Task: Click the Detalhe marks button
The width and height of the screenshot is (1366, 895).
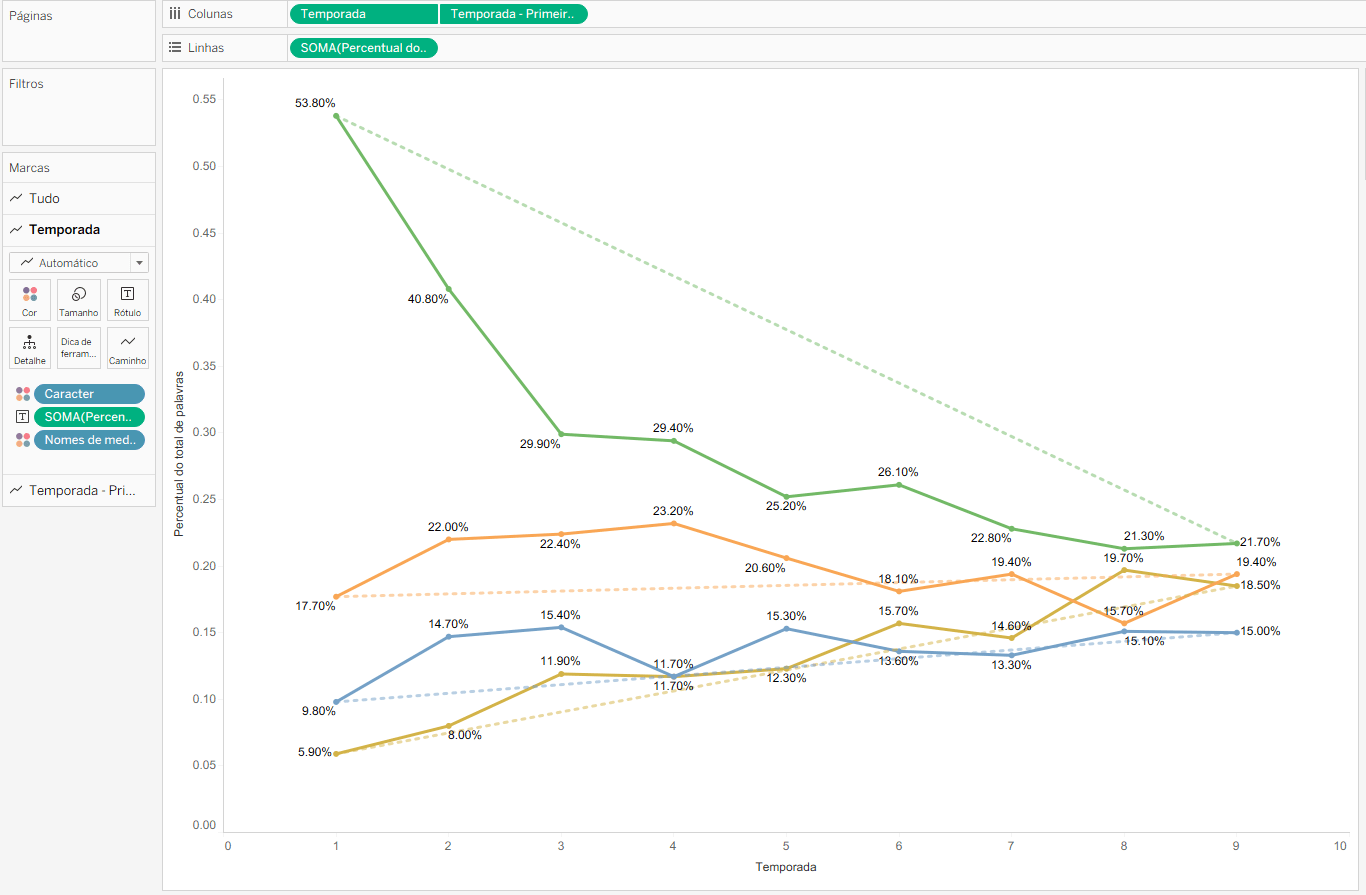Action: point(30,348)
